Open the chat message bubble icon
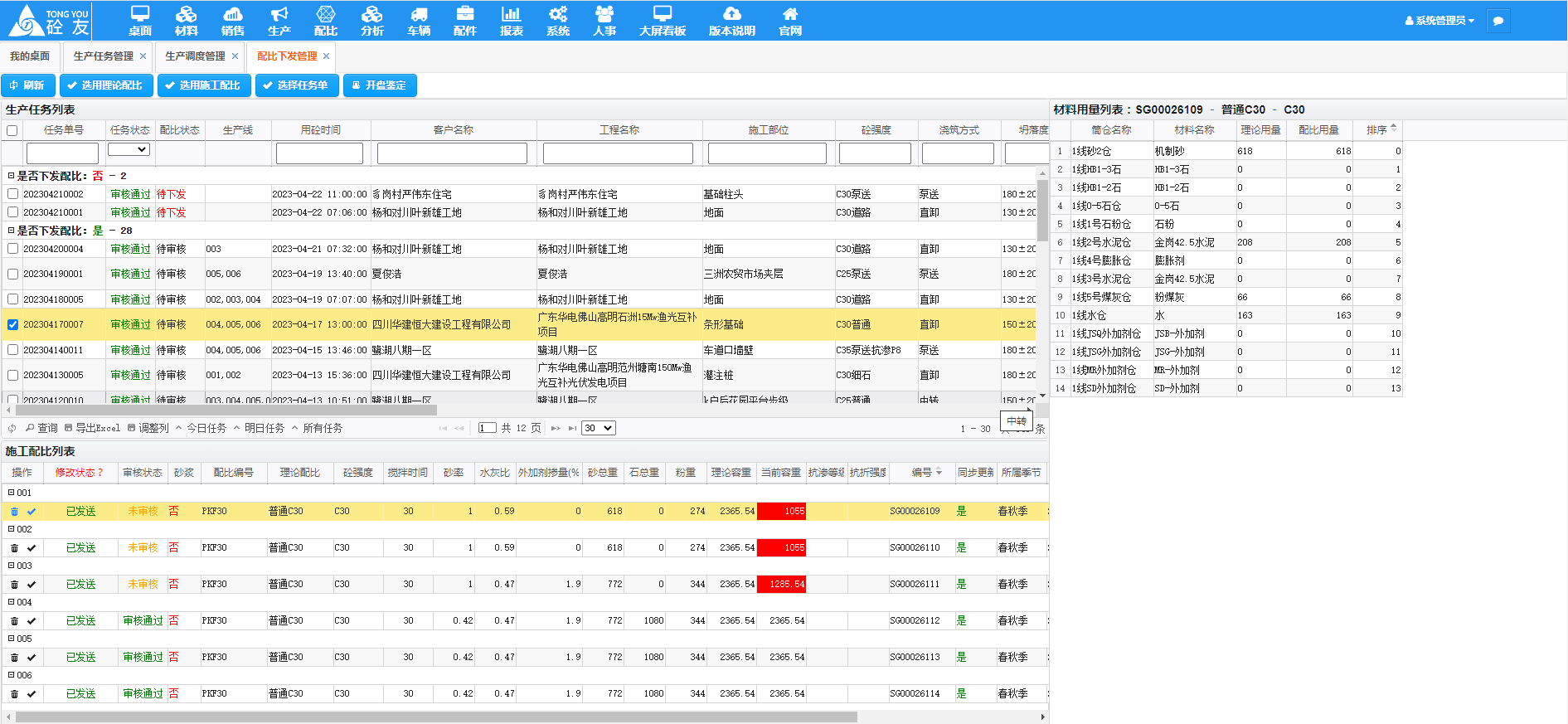Screen dimensions: 1568x724 point(1498,21)
